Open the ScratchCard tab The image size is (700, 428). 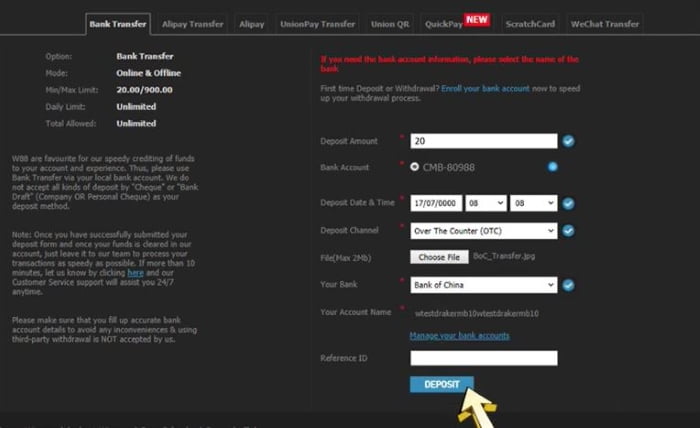click(x=530, y=24)
